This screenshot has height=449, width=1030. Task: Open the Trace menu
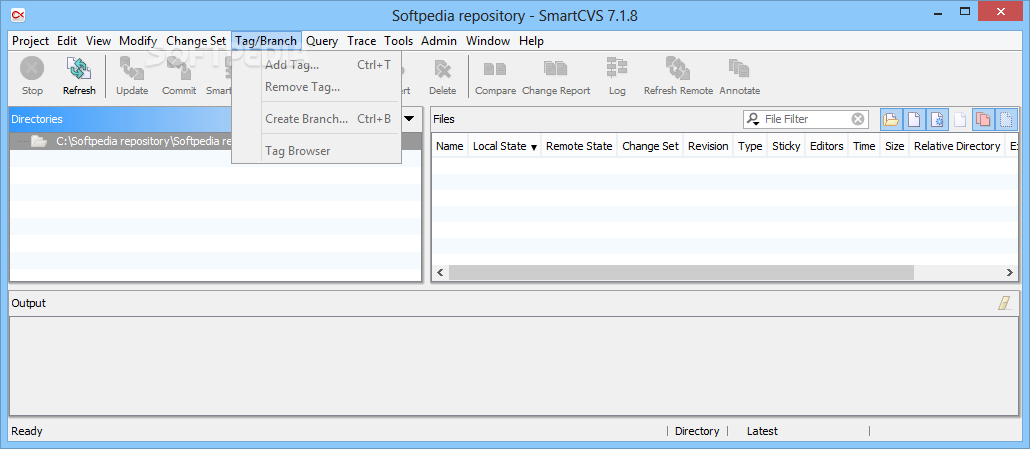[361, 41]
